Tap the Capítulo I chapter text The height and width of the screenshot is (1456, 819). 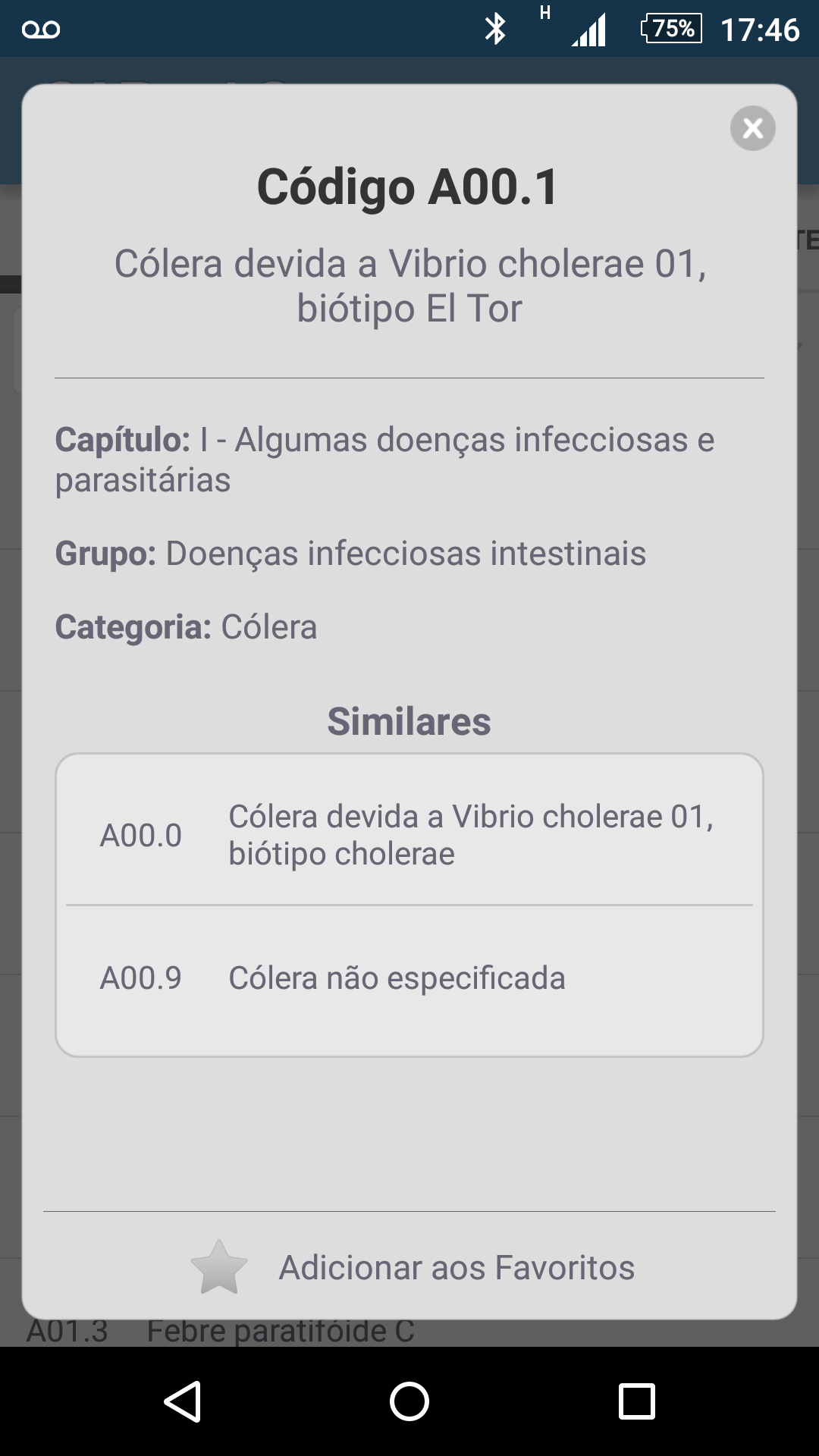click(384, 460)
